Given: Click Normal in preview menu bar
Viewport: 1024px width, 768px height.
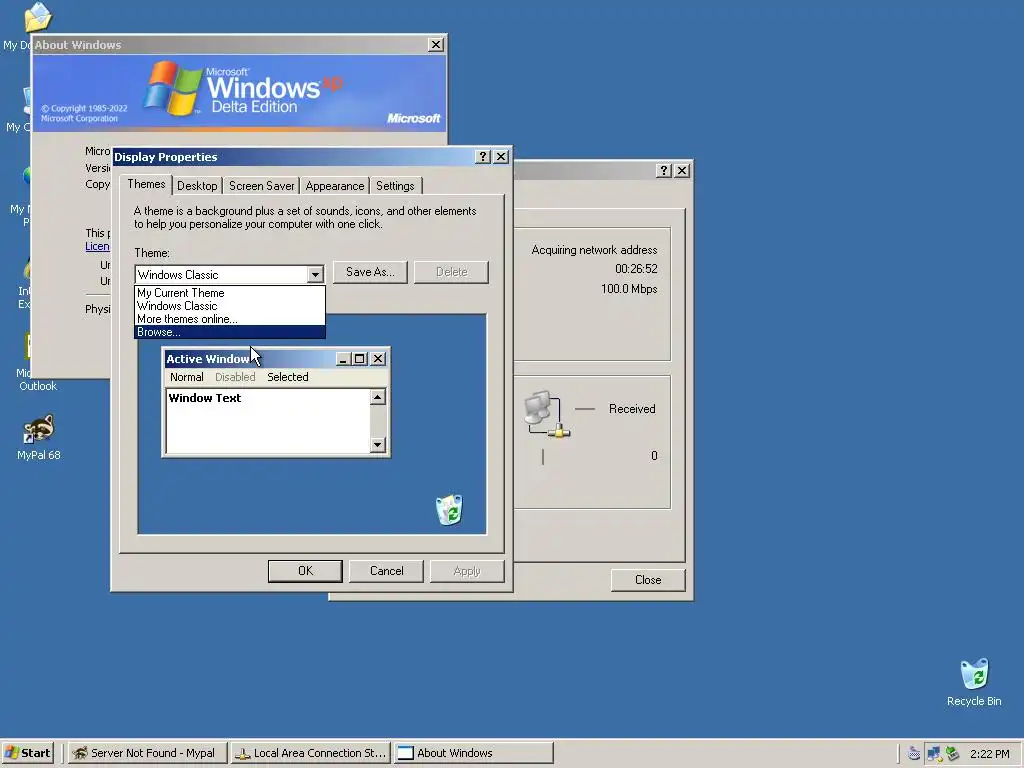Looking at the screenshot, I should (x=187, y=377).
